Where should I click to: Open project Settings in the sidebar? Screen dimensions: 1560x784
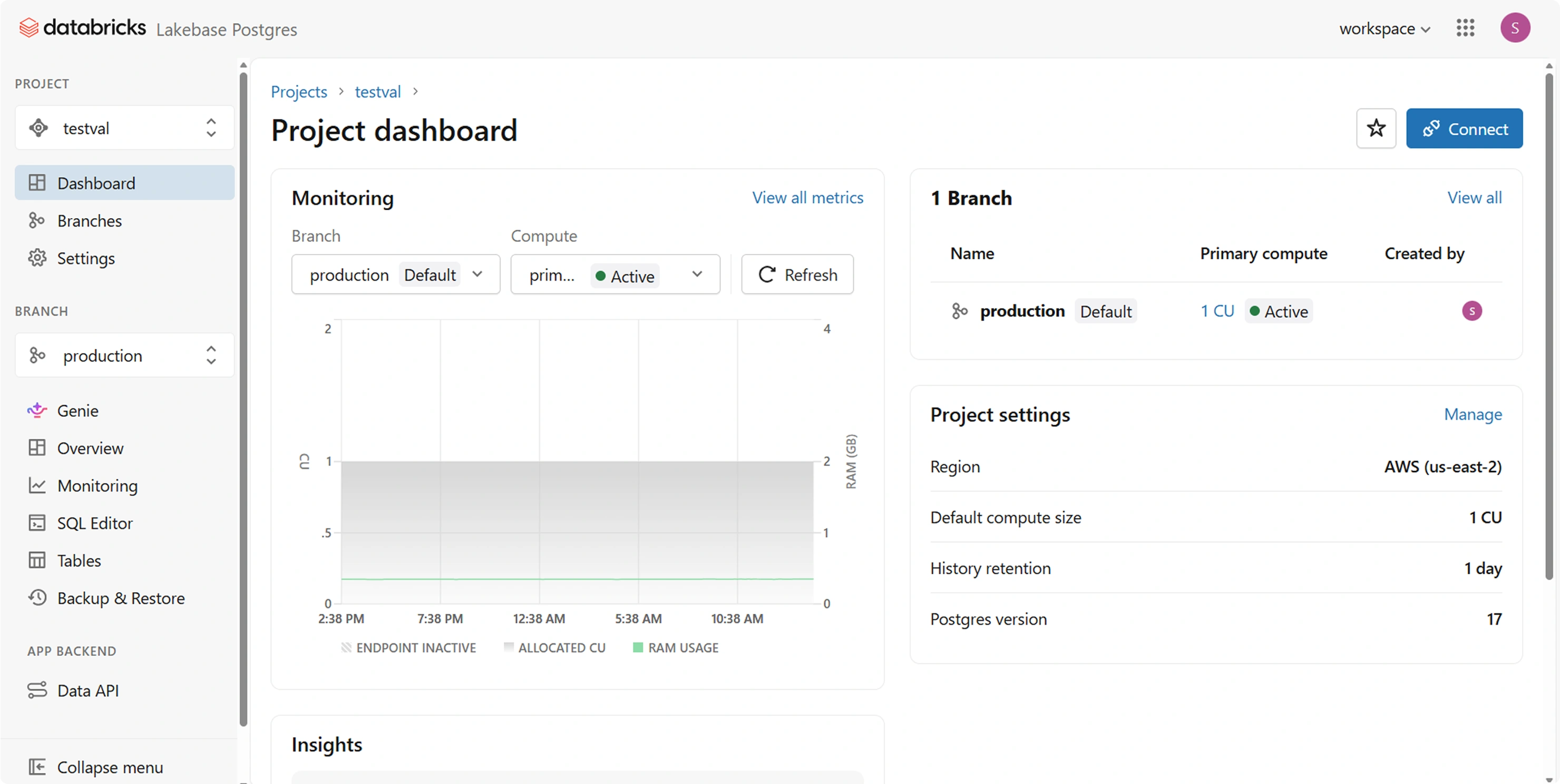click(125, 258)
